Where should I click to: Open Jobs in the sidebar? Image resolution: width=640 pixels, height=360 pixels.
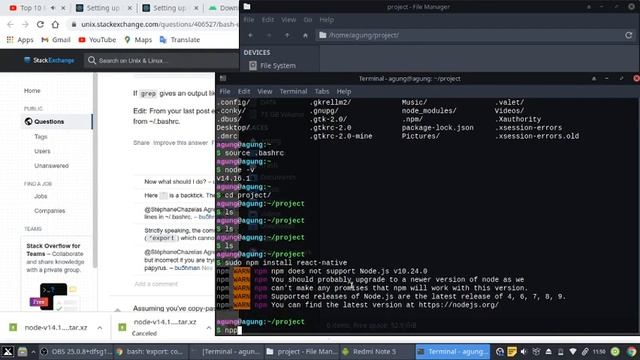pos(41,196)
